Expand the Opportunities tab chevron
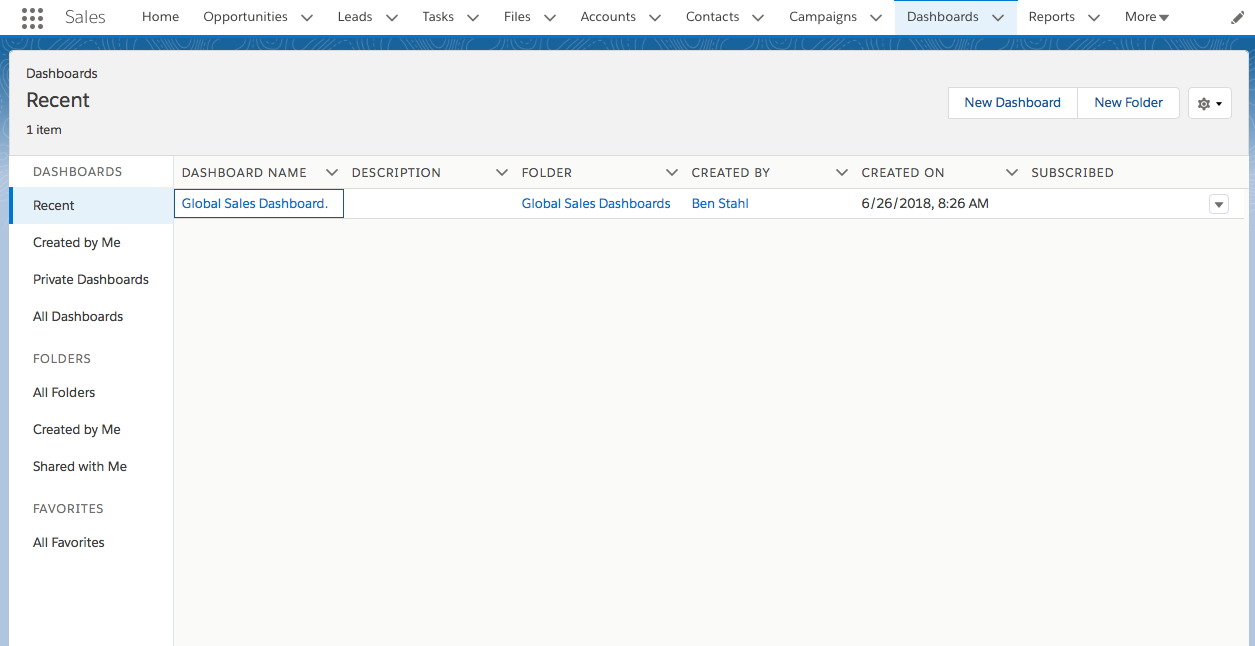 (x=307, y=17)
